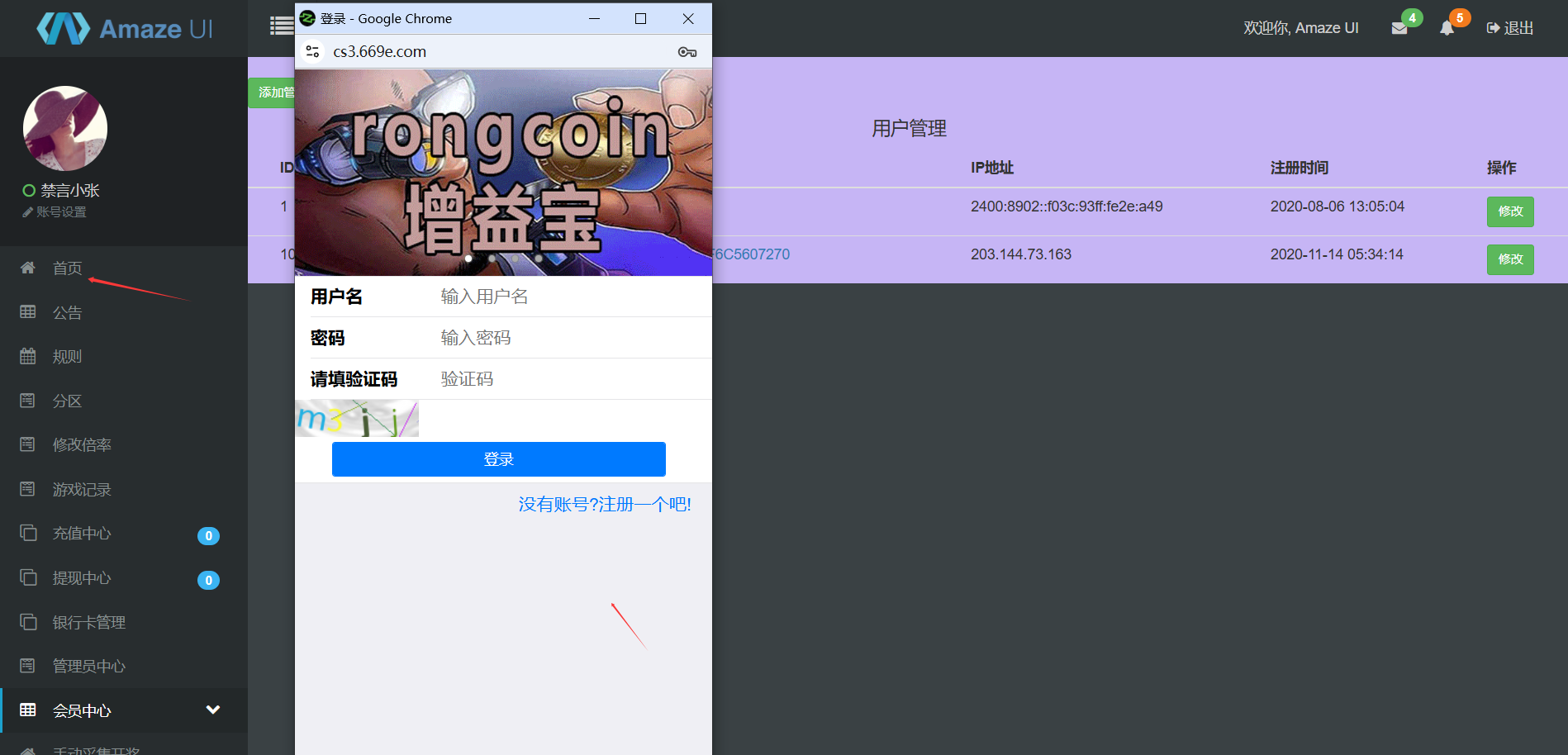Expand 会员中心 chevron in sidebar
This screenshot has height=755, width=1568.
pyautogui.click(x=213, y=710)
